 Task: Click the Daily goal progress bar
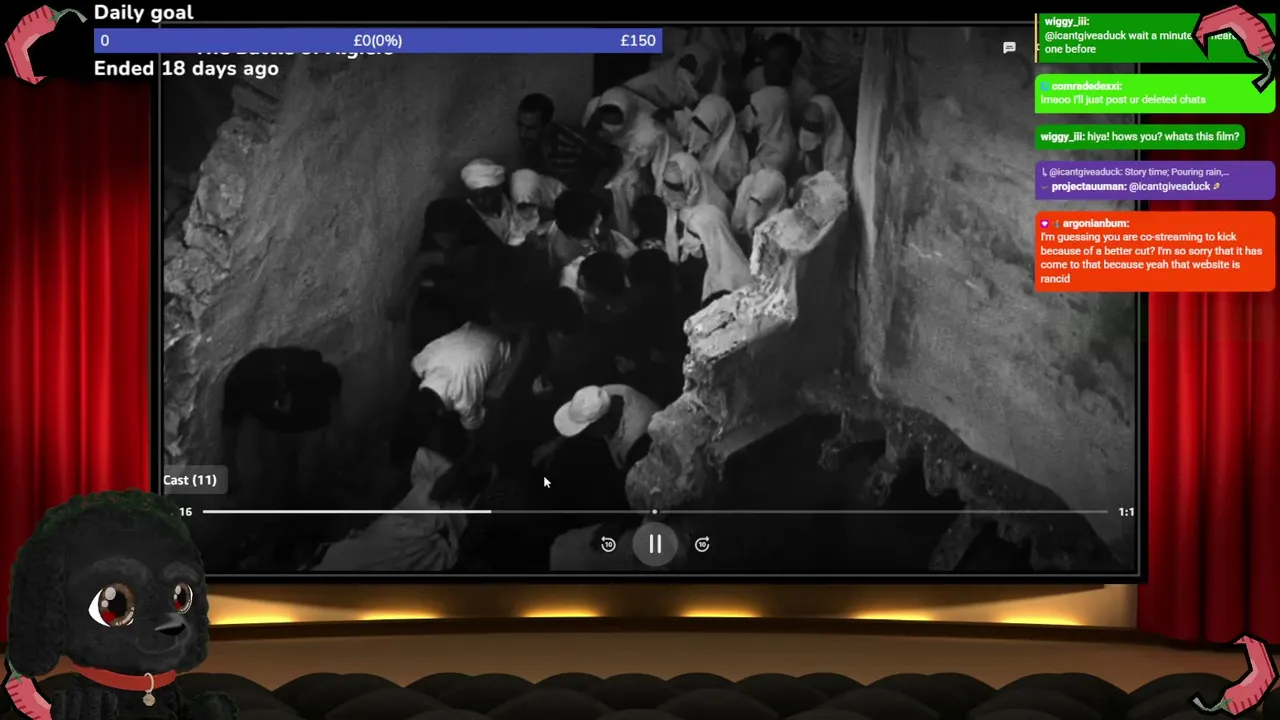[377, 41]
